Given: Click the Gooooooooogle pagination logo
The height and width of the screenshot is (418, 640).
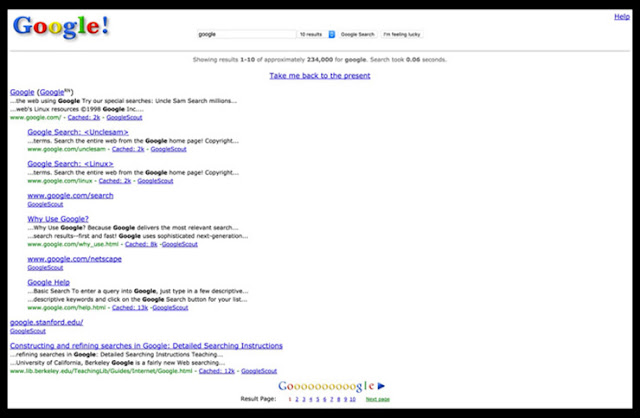Looking at the screenshot, I should [326, 386].
